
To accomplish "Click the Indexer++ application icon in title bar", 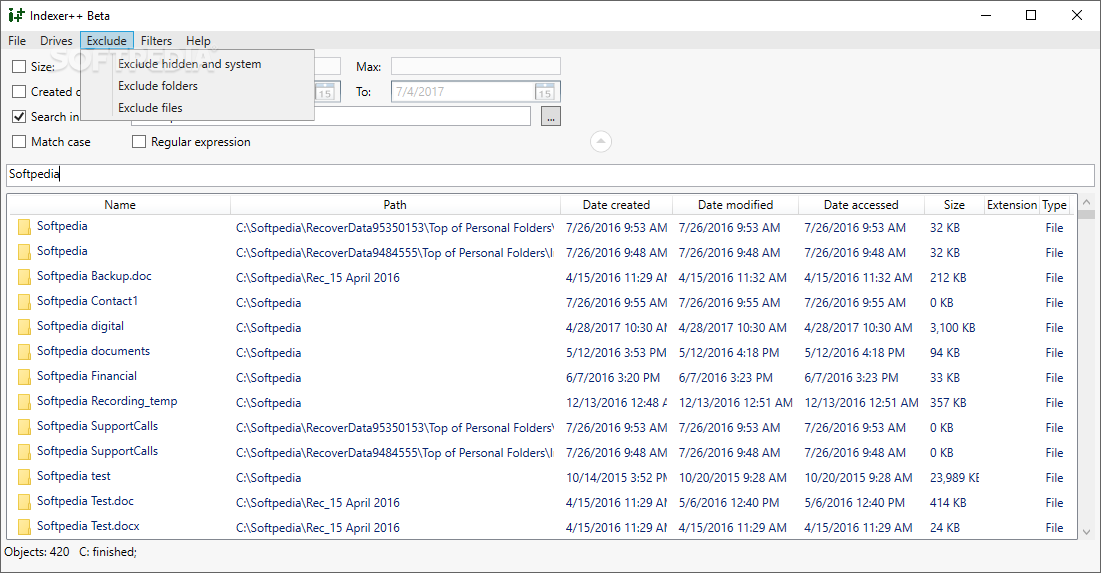I will pyautogui.click(x=16, y=15).
